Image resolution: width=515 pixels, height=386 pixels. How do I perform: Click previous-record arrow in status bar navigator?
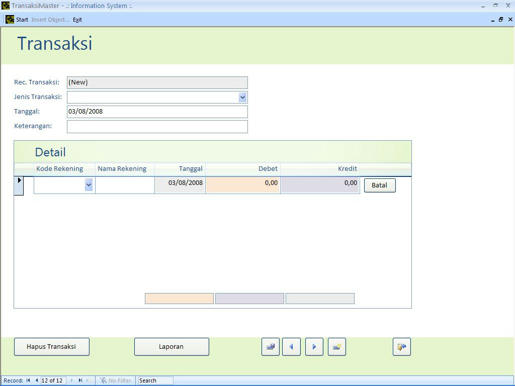[x=36, y=380]
